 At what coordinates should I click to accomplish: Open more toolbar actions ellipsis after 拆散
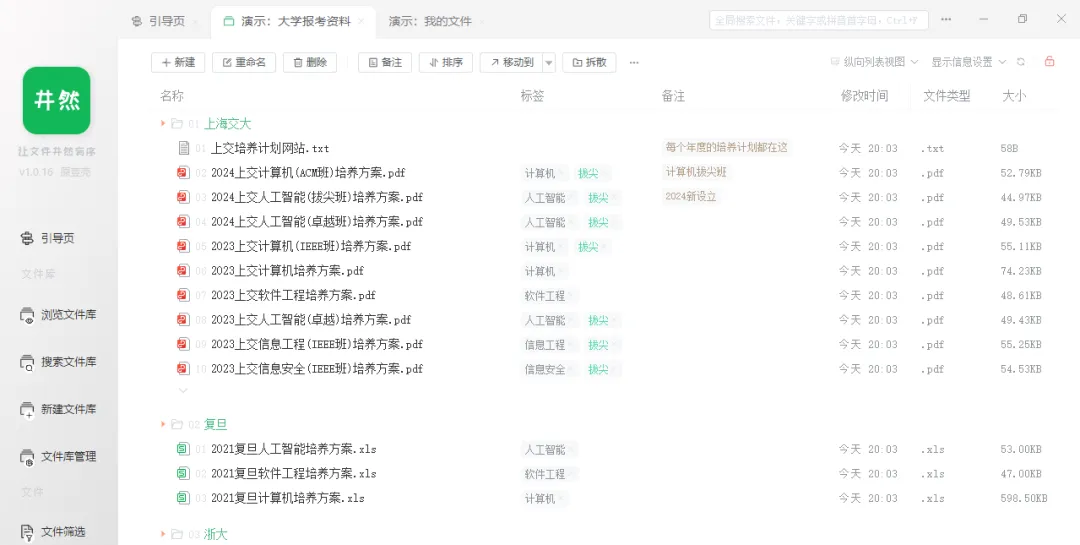pos(634,63)
